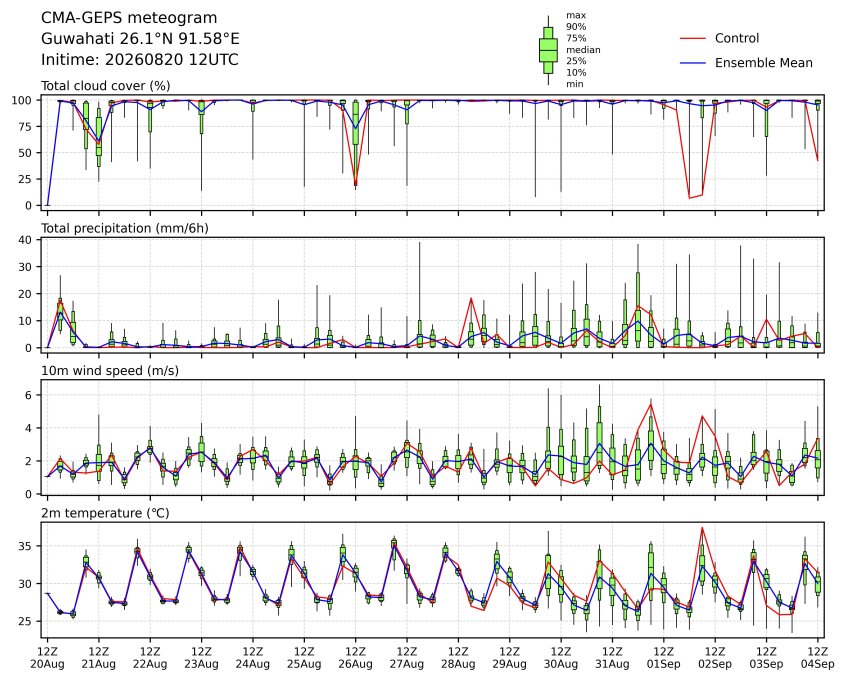The image size is (846, 681).
Task: Click the 12Z 29Aug time axis label
Action: (x=509, y=658)
